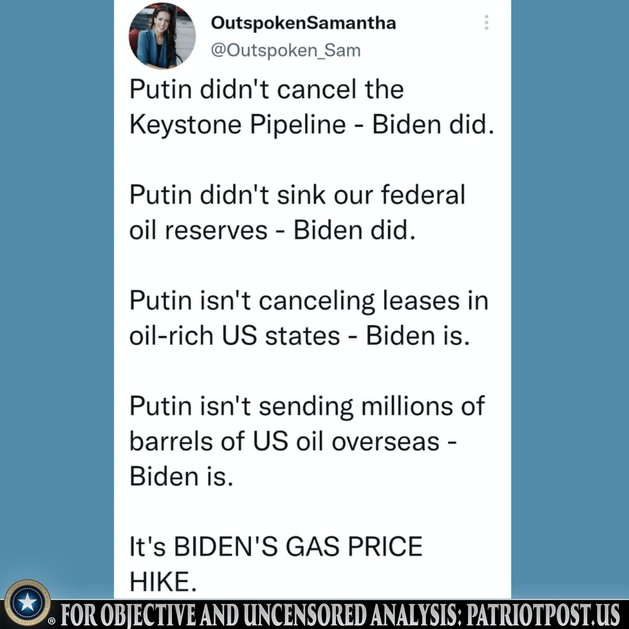Click the standalone 'Biden is.' line
The width and height of the screenshot is (629, 629).
pos(181,477)
